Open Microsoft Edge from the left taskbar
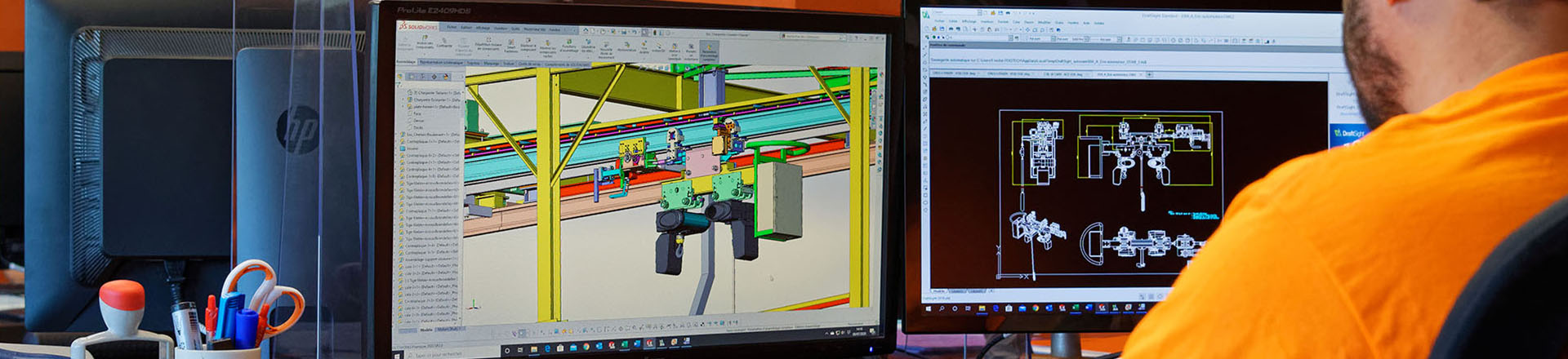Viewport: 1568px width, 359px height. (x=547, y=349)
